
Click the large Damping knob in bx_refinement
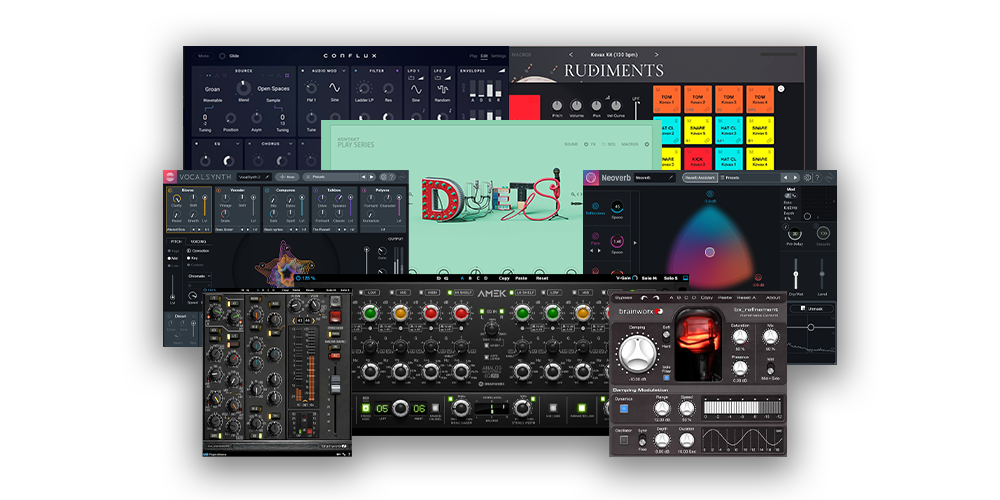coord(637,352)
